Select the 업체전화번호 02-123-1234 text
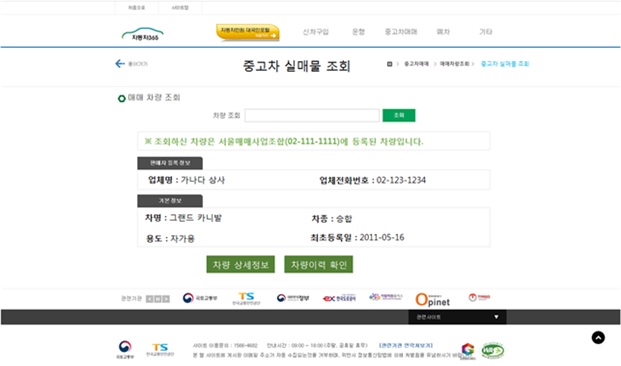This screenshot has height=366, width=621. pos(373,180)
